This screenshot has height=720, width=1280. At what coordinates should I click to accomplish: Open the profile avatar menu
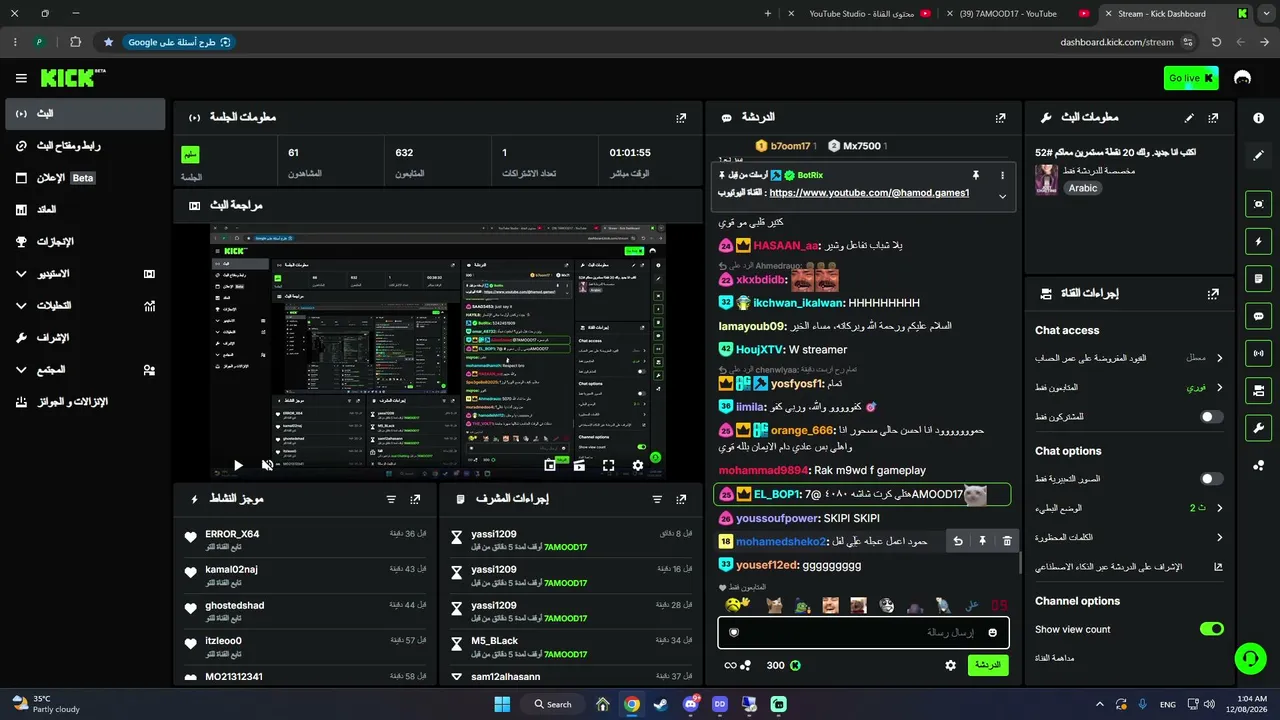click(x=1243, y=78)
